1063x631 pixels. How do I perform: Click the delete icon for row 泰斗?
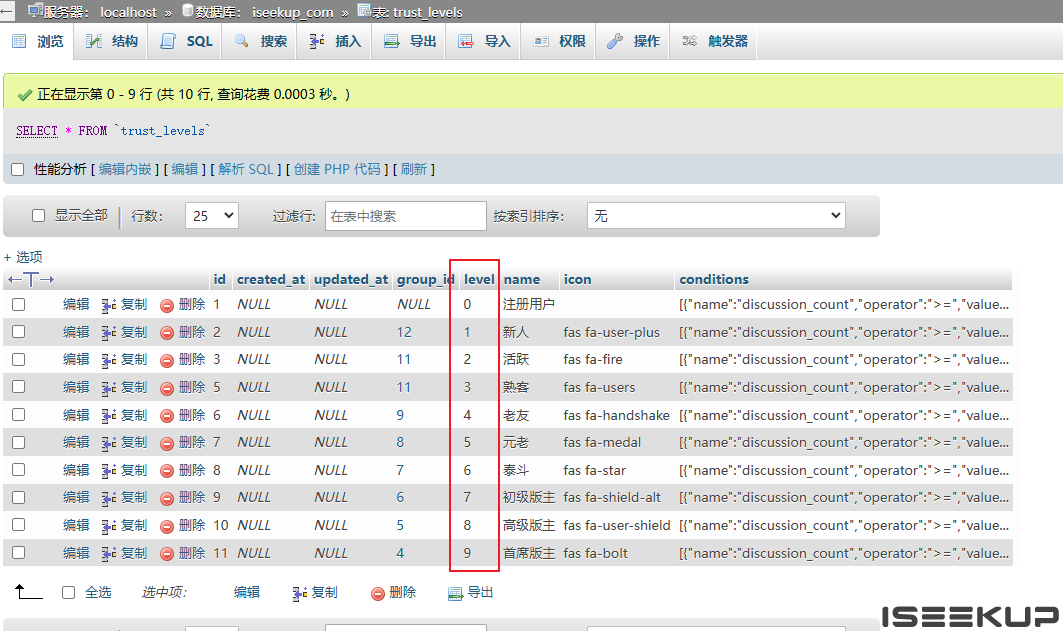[x=167, y=471]
